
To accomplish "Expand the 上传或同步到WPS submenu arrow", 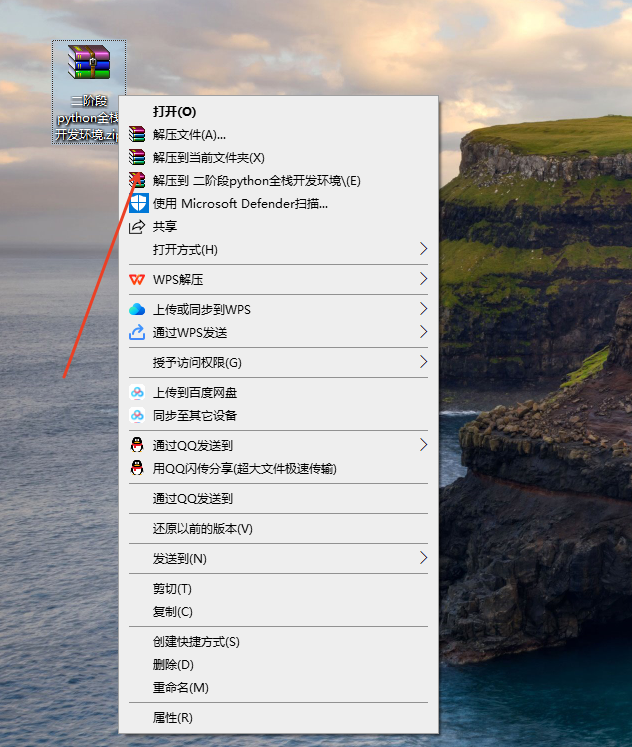I will point(423,309).
